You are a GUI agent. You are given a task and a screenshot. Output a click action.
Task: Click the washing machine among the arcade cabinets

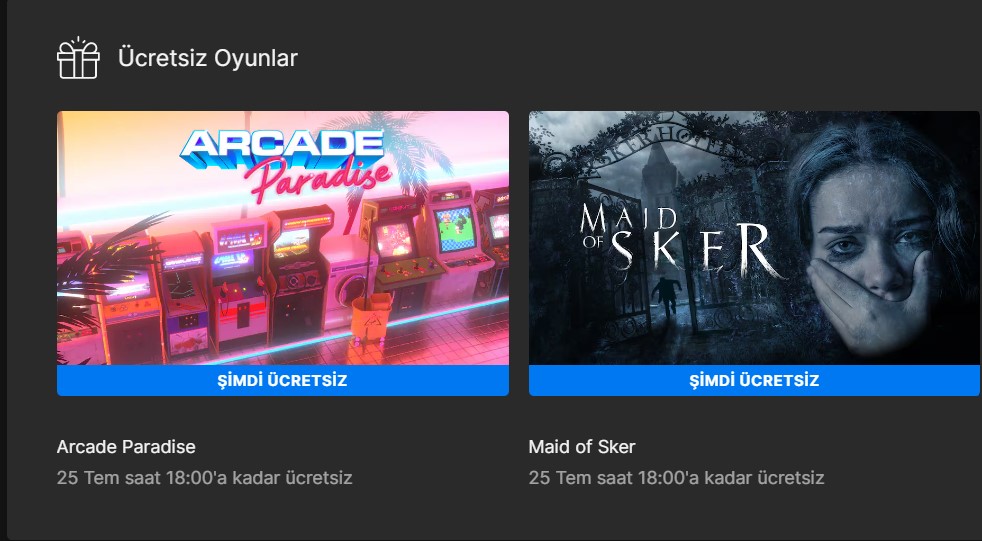click(351, 282)
